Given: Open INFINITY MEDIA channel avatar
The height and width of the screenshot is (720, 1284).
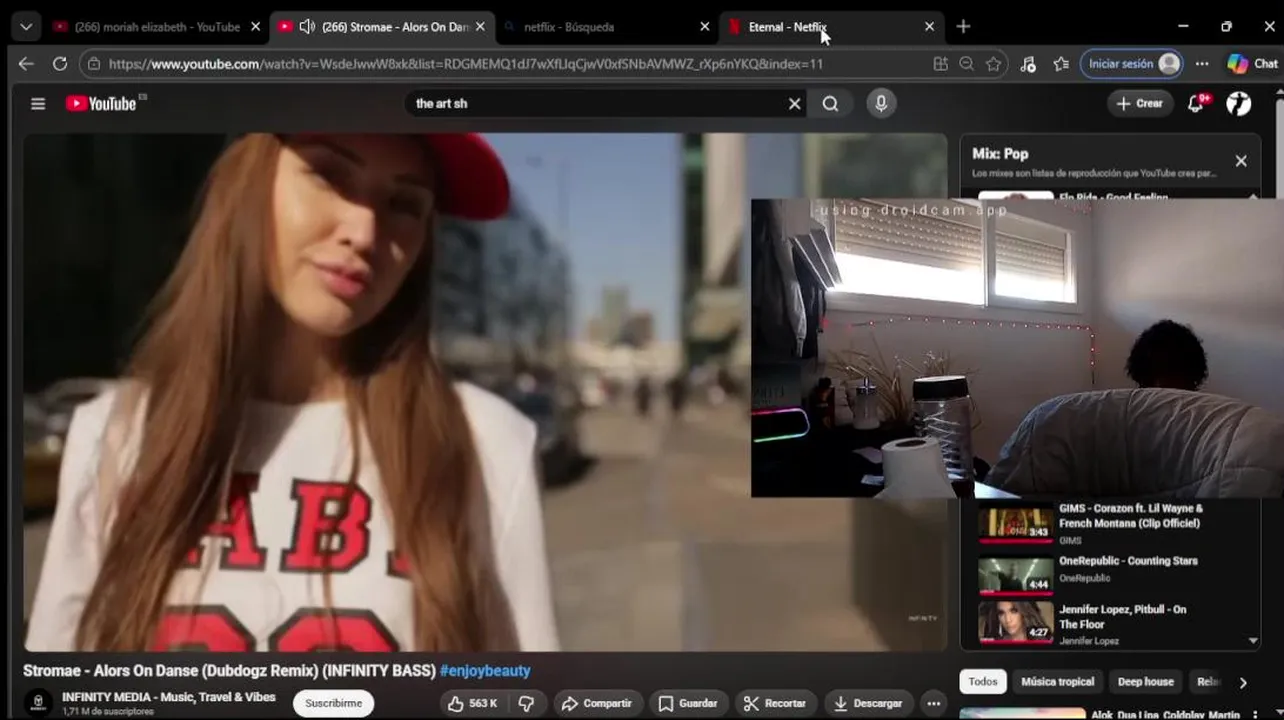Looking at the screenshot, I should tap(38, 703).
